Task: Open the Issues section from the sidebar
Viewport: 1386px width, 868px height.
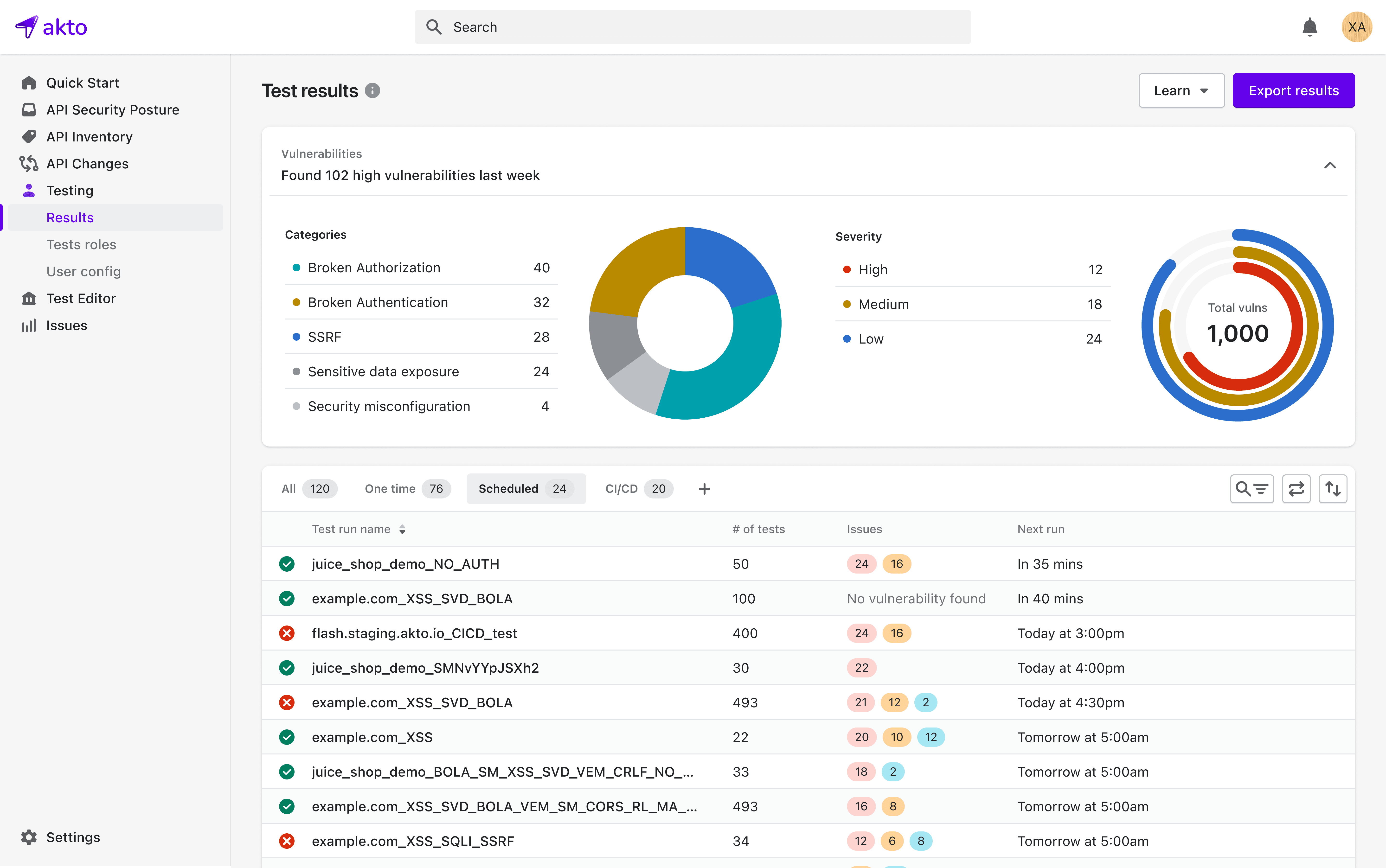Action: (x=67, y=325)
